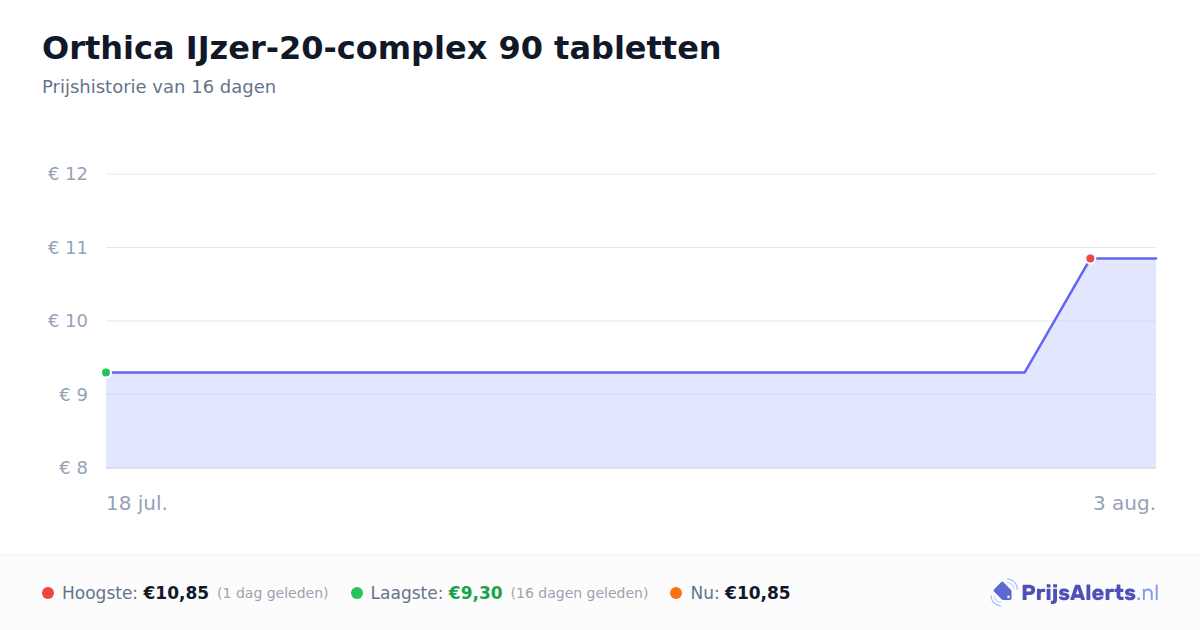
Task: Click the orange Nu legend dot
Action: click(676, 593)
